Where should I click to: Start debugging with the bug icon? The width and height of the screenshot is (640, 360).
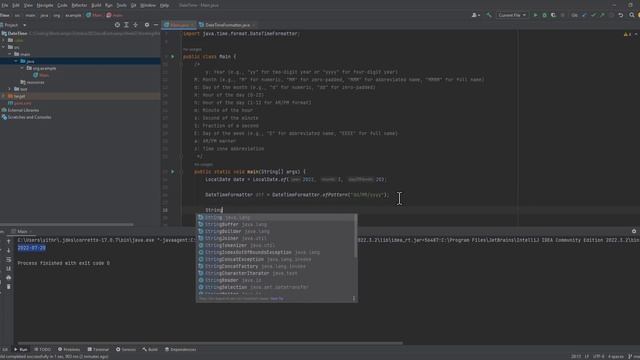(x=544, y=15)
